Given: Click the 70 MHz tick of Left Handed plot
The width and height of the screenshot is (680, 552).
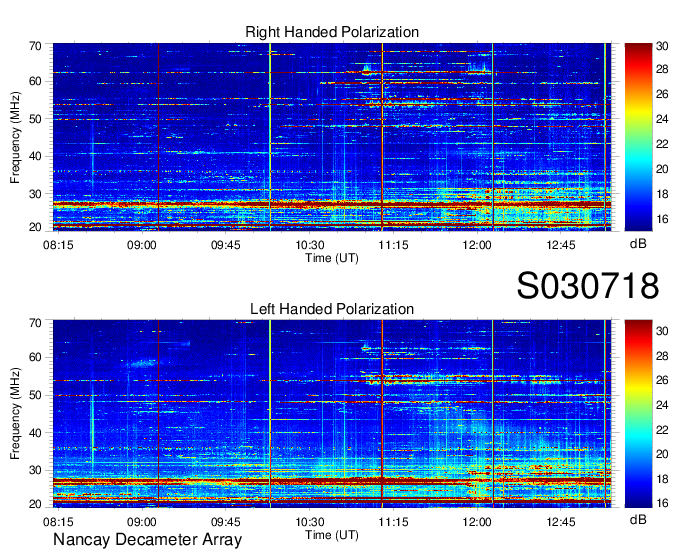Looking at the screenshot, I should click(x=35, y=323).
